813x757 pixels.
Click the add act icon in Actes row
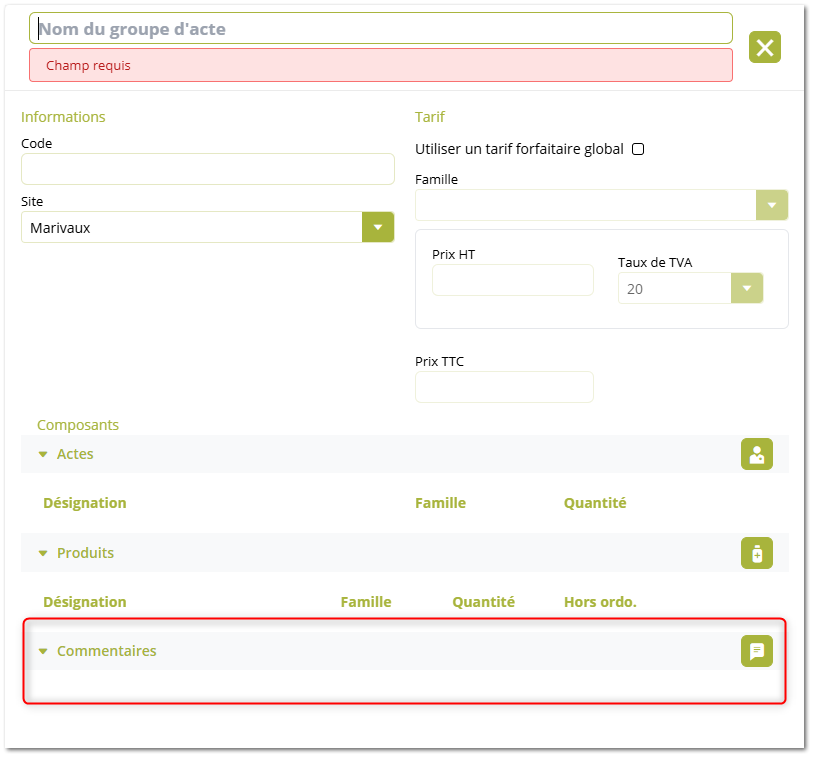point(756,454)
